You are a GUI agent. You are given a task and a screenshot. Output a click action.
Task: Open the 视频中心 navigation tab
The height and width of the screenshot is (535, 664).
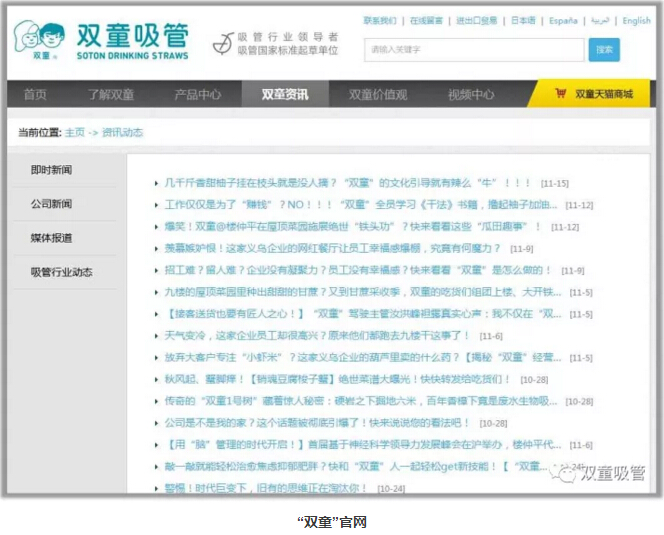click(x=470, y=95)
